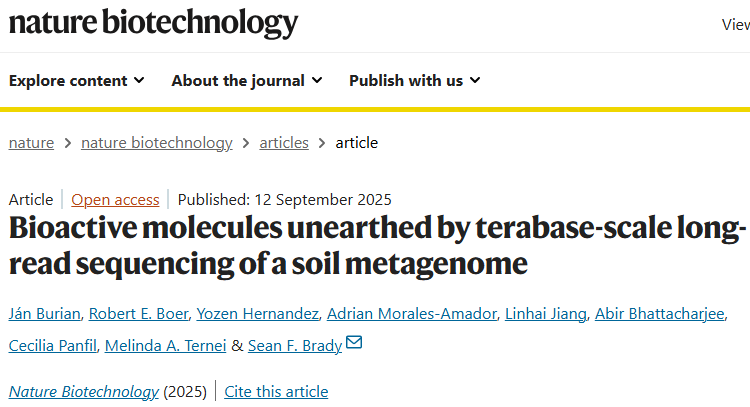Click author Cecilia Panfil
The image size is (750, 407).
(x=50, y=345)
